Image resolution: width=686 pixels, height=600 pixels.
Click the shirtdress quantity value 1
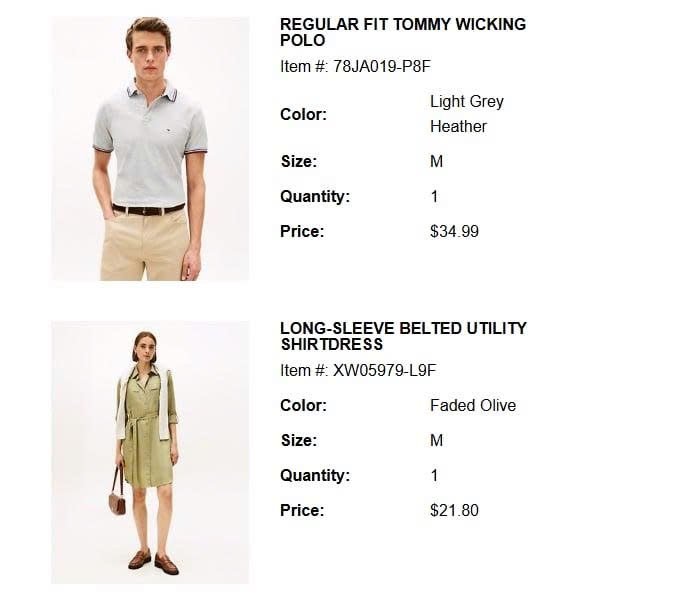pyautogui.click(x=434, y=475)
